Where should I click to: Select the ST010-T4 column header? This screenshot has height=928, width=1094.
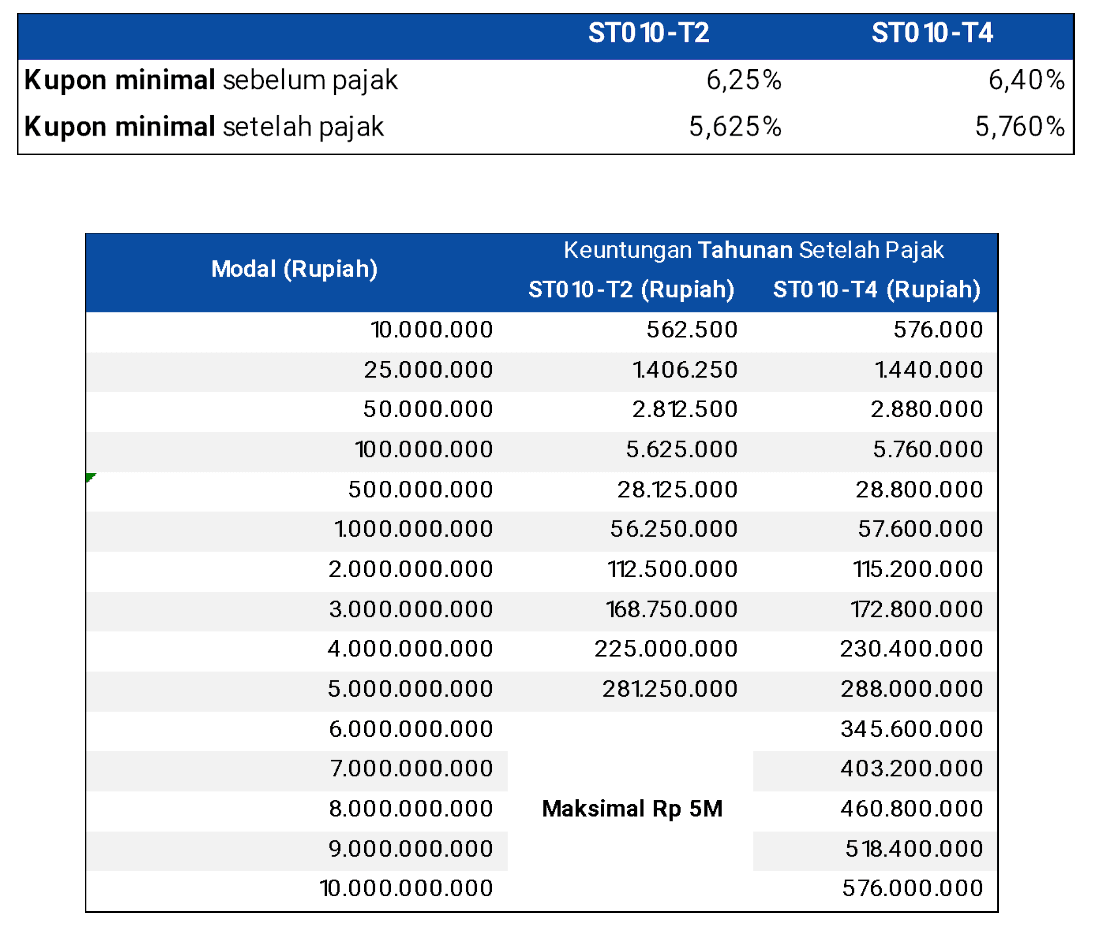[x=918, y=32]
